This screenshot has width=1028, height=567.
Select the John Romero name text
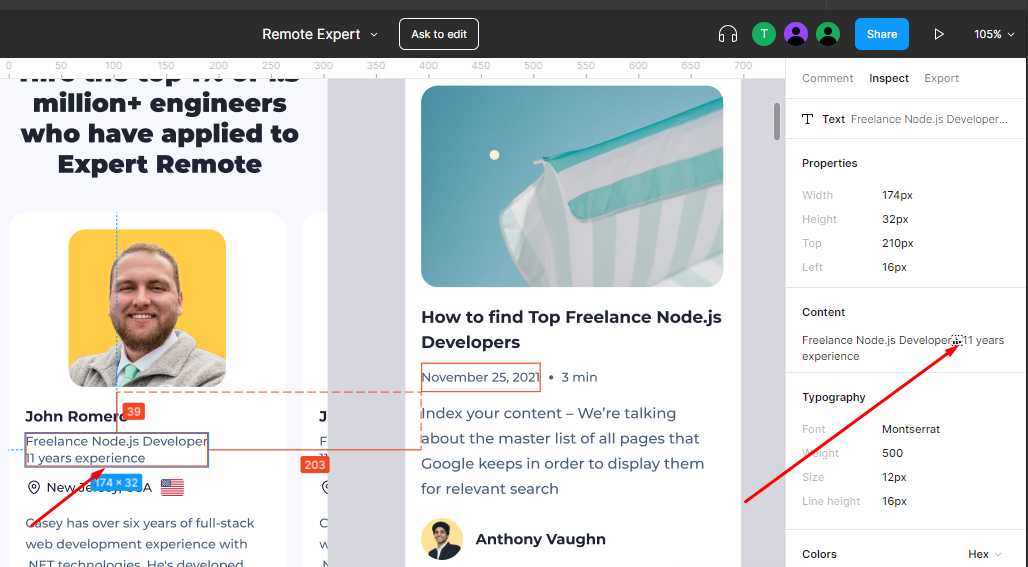pos(76,416)
